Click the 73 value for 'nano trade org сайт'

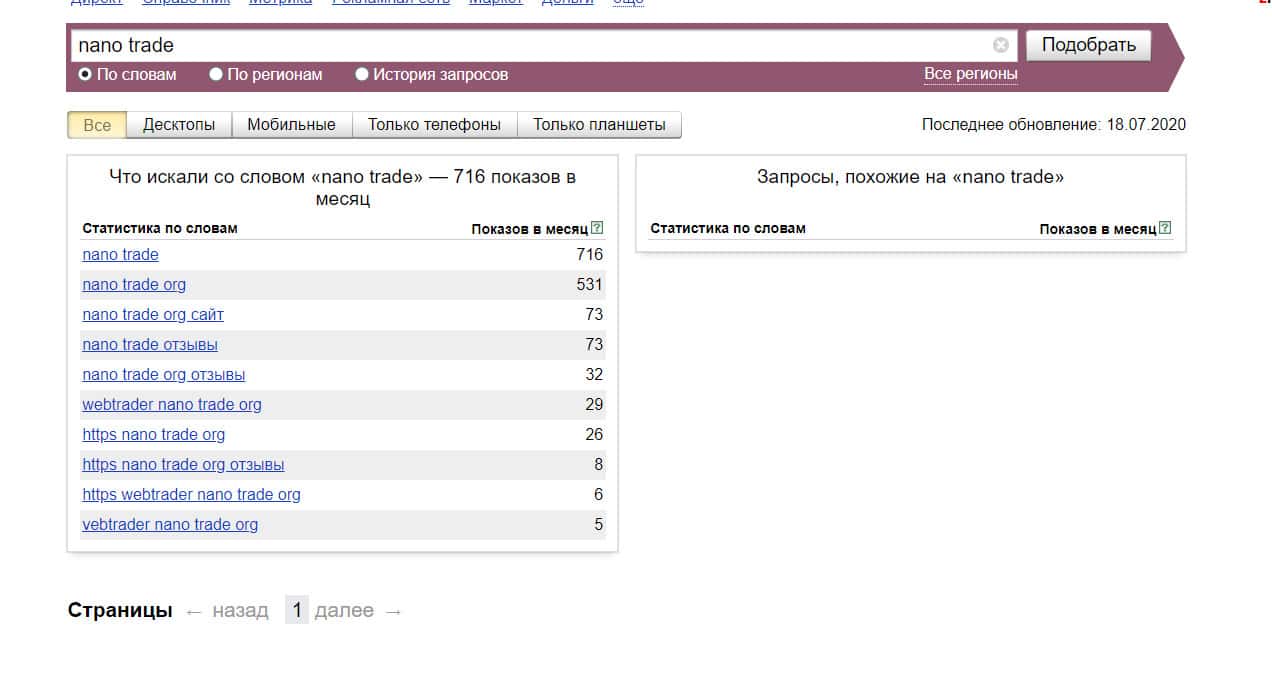coord(594,315)
